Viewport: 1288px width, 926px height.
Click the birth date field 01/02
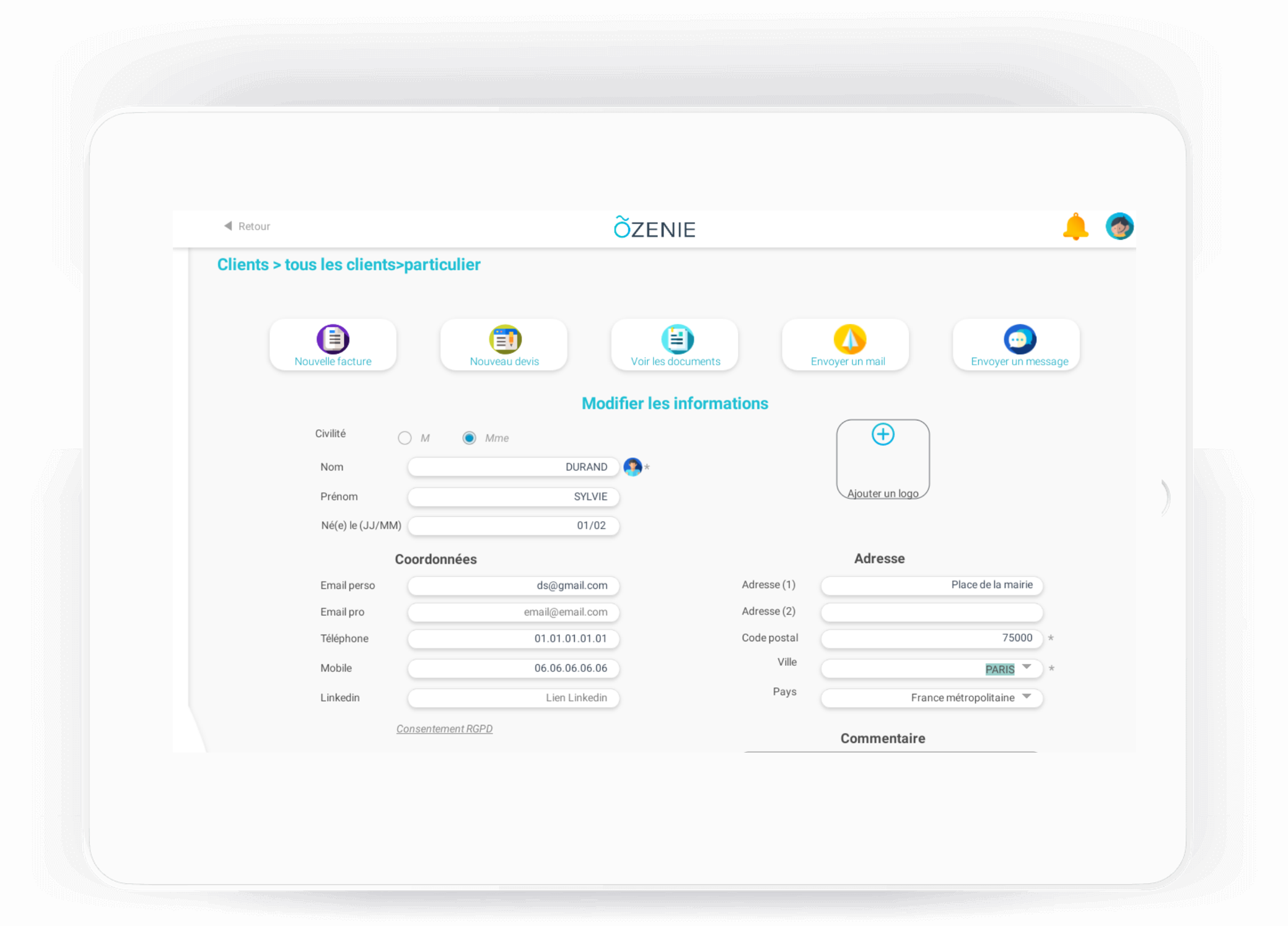pos(513,526)
